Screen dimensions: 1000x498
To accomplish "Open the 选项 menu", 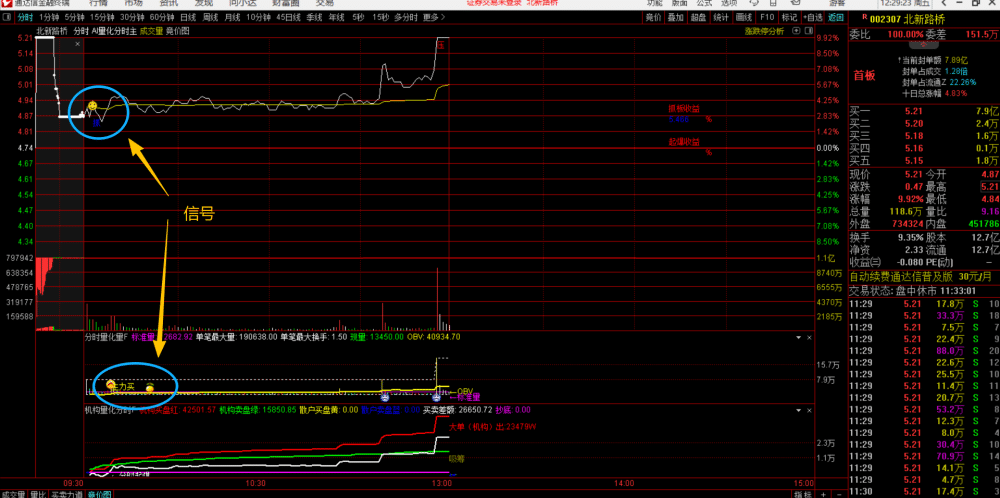I will pos(728,3).
